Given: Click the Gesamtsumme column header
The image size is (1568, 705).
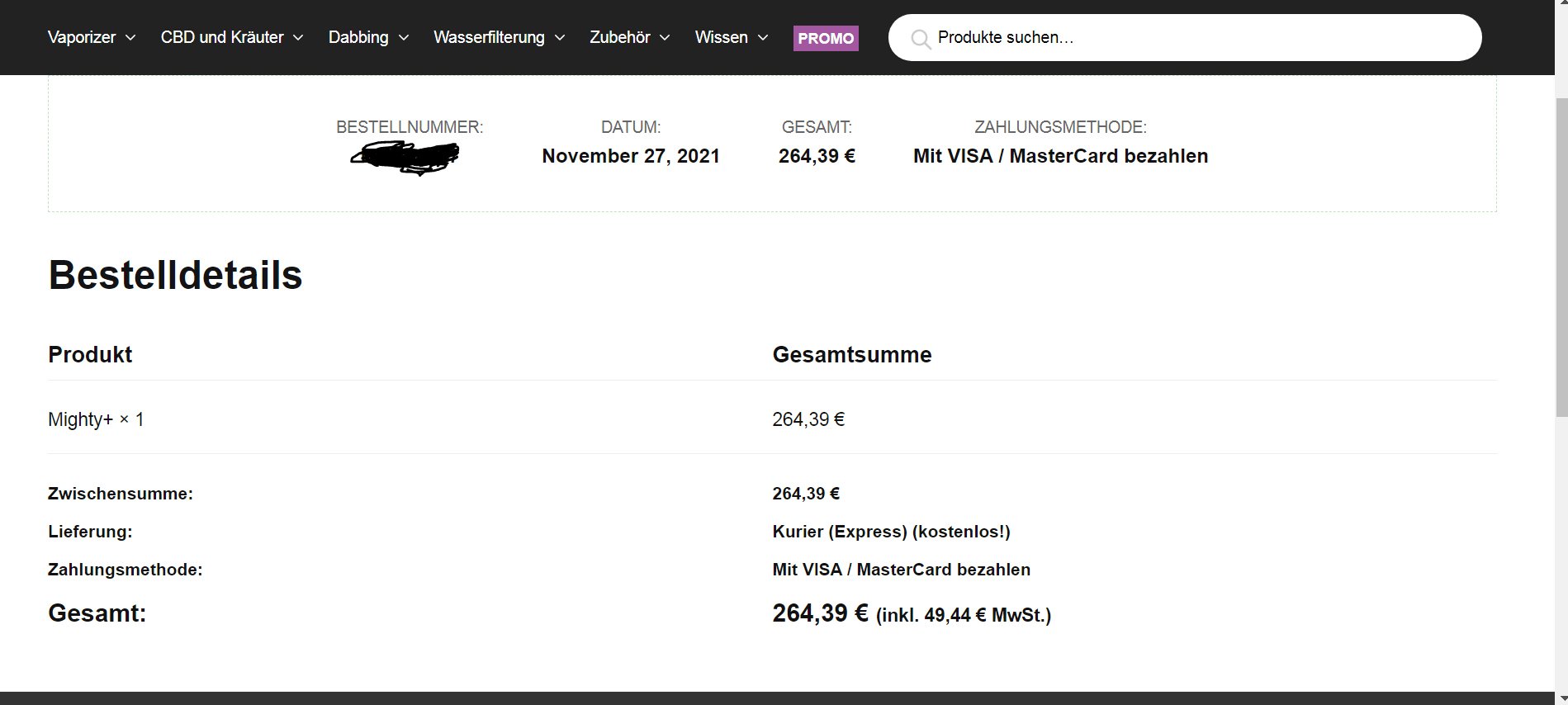Looking at the screenshot, I should pos(851,354).
